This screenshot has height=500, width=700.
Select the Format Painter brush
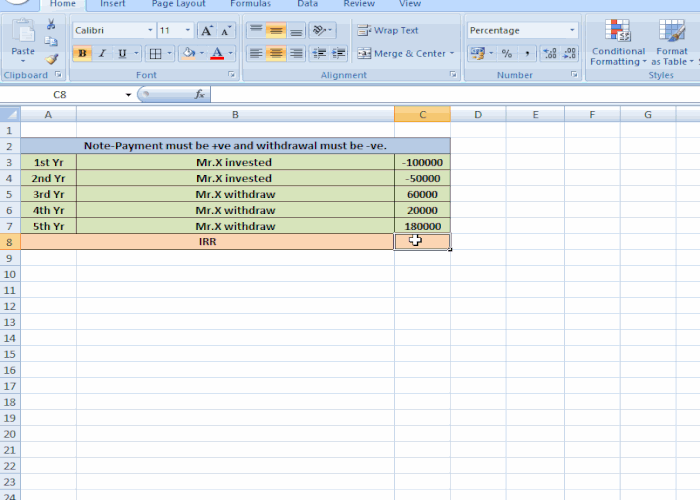pos(51,59)
